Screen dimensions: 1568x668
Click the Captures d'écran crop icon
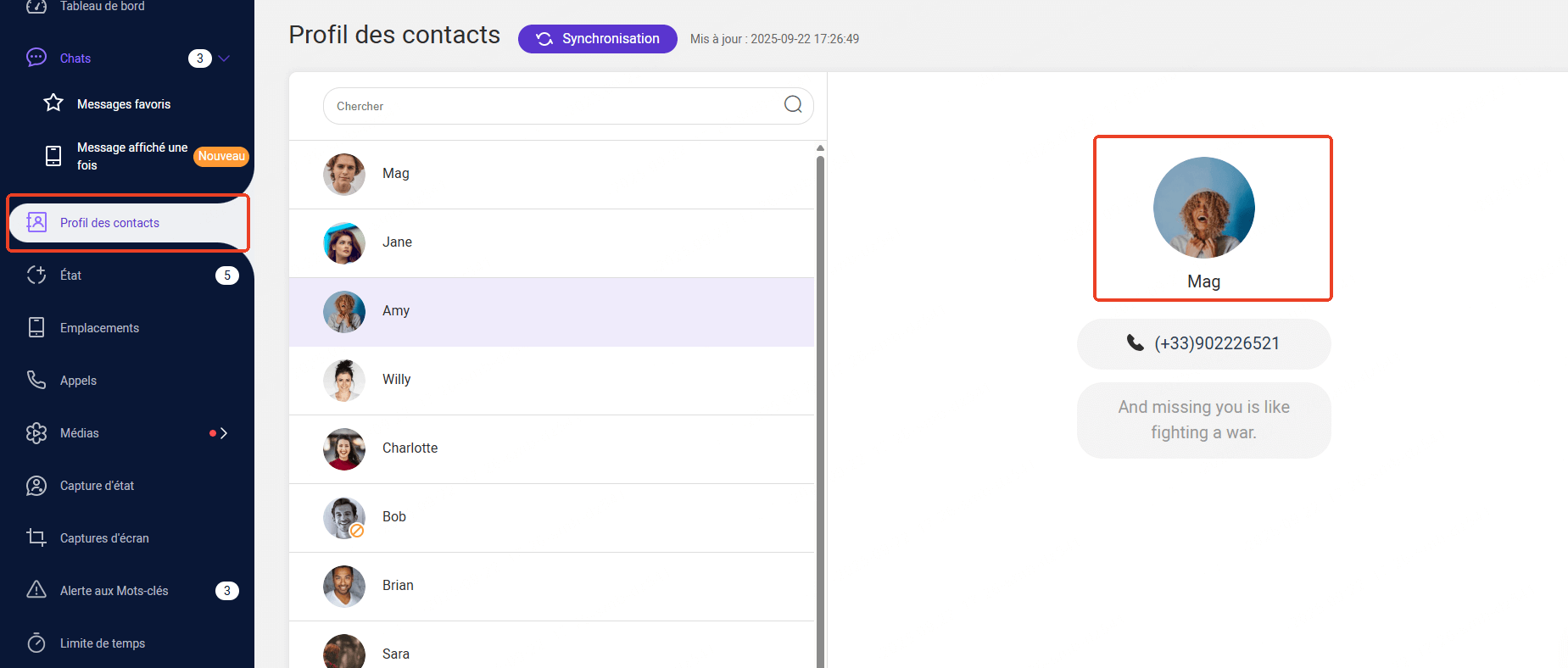click(36, 537)
